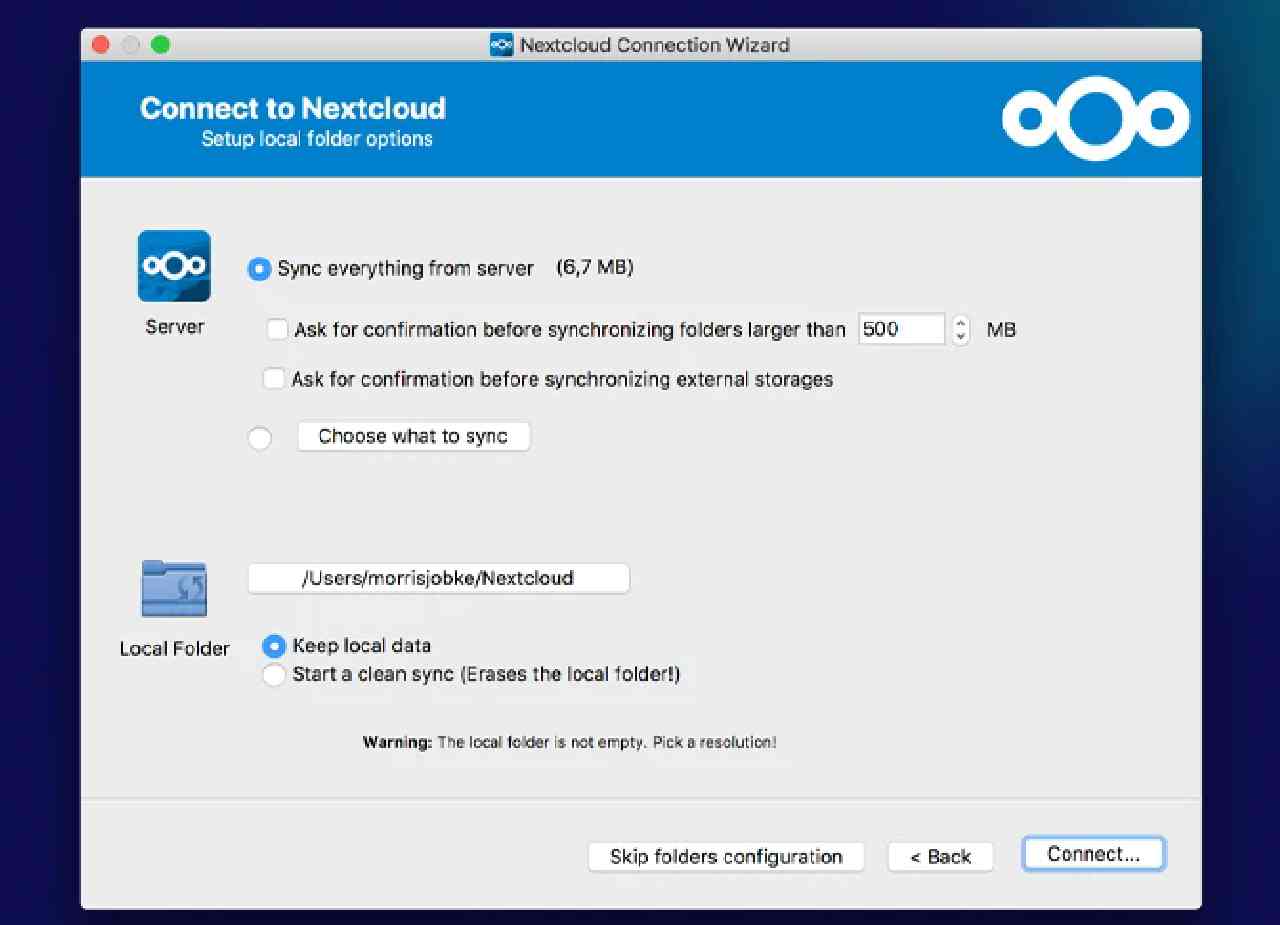Image resolution: width=1280 pixels, height=925 pixels.
Task: Click the stepper arrows beside the MB field
Action: coord(961,330)
